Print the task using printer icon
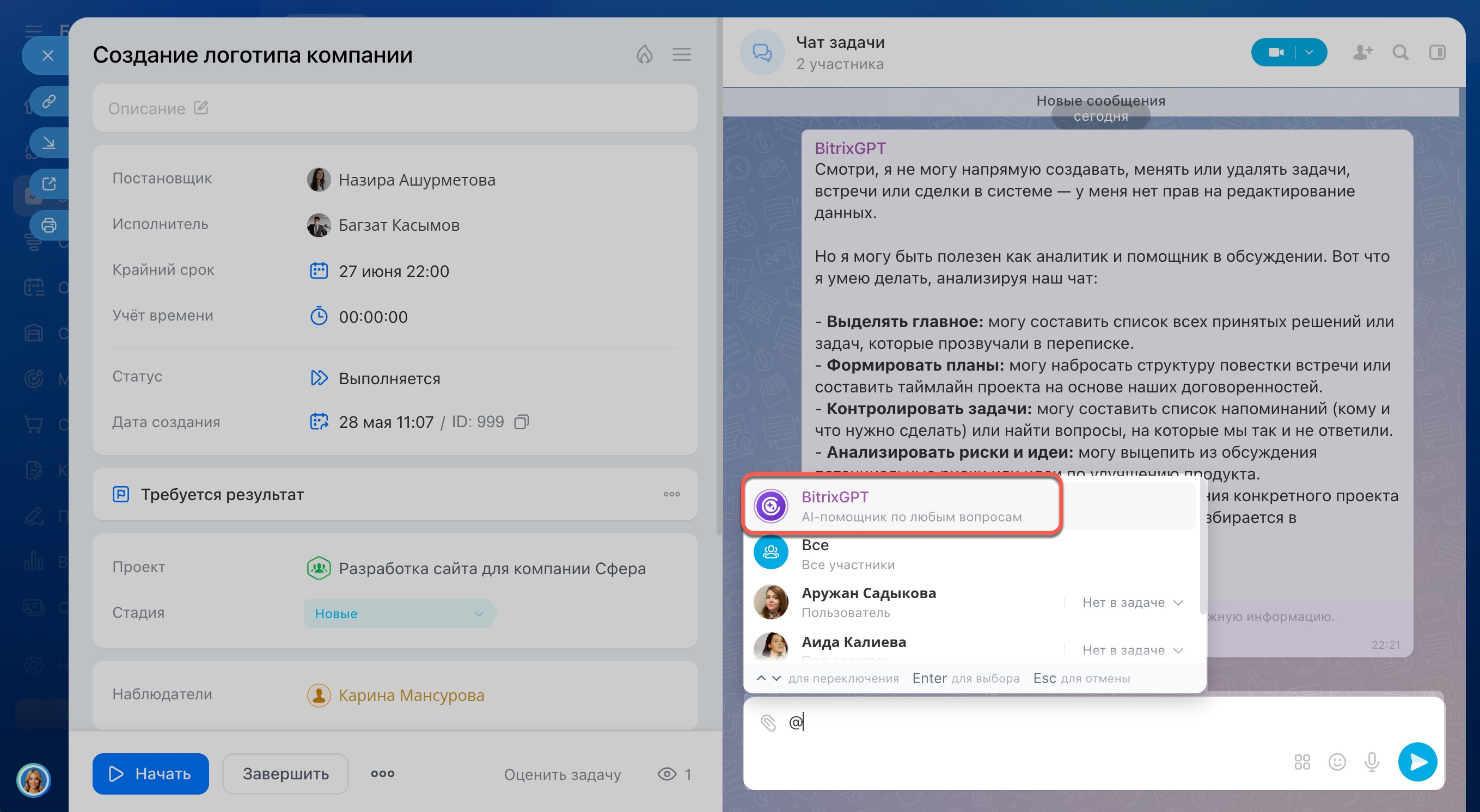1480x812 pixels. 49,225
